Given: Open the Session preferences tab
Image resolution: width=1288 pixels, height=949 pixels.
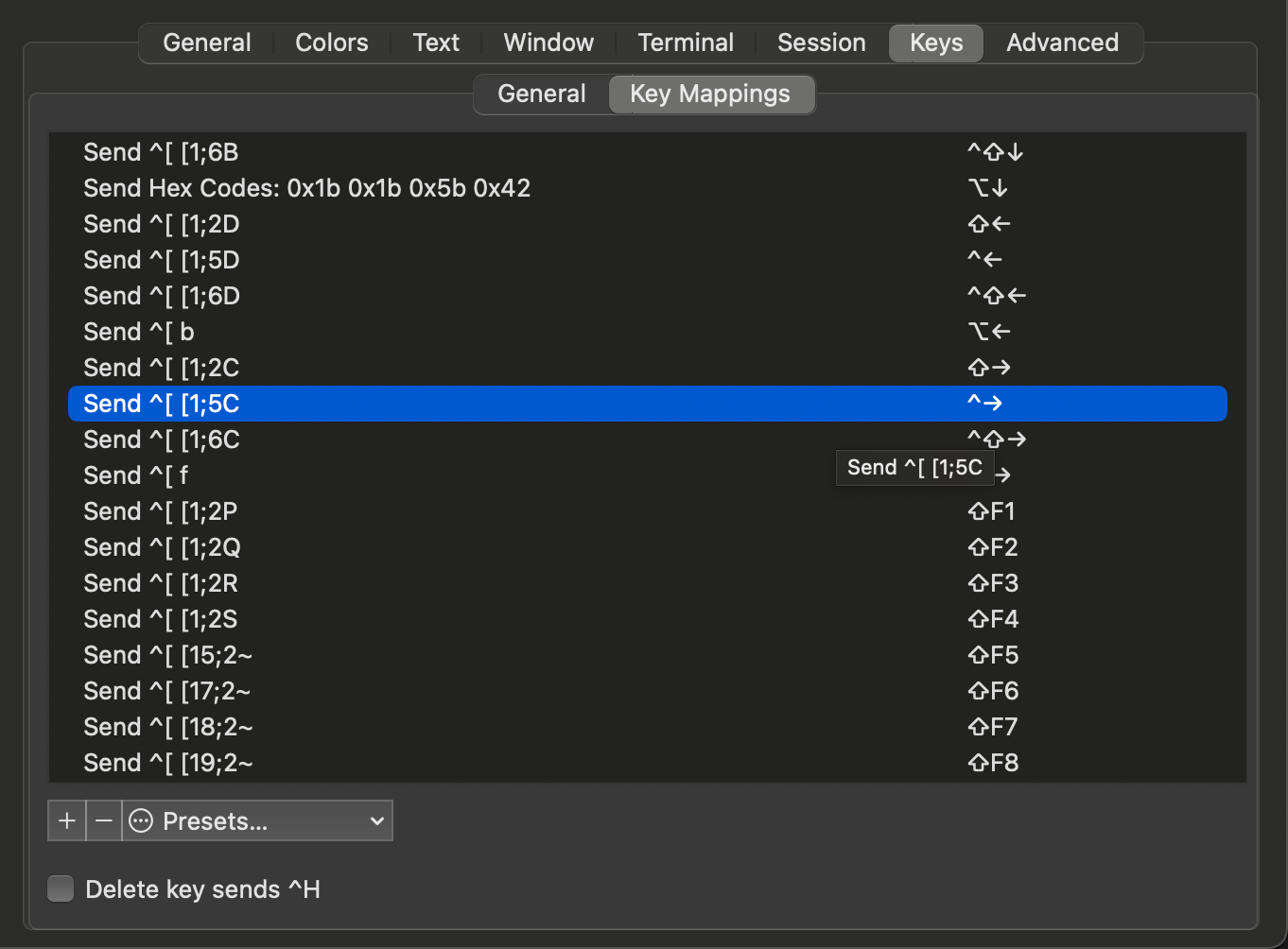Looking at the screenshot, I should [822, 43].
